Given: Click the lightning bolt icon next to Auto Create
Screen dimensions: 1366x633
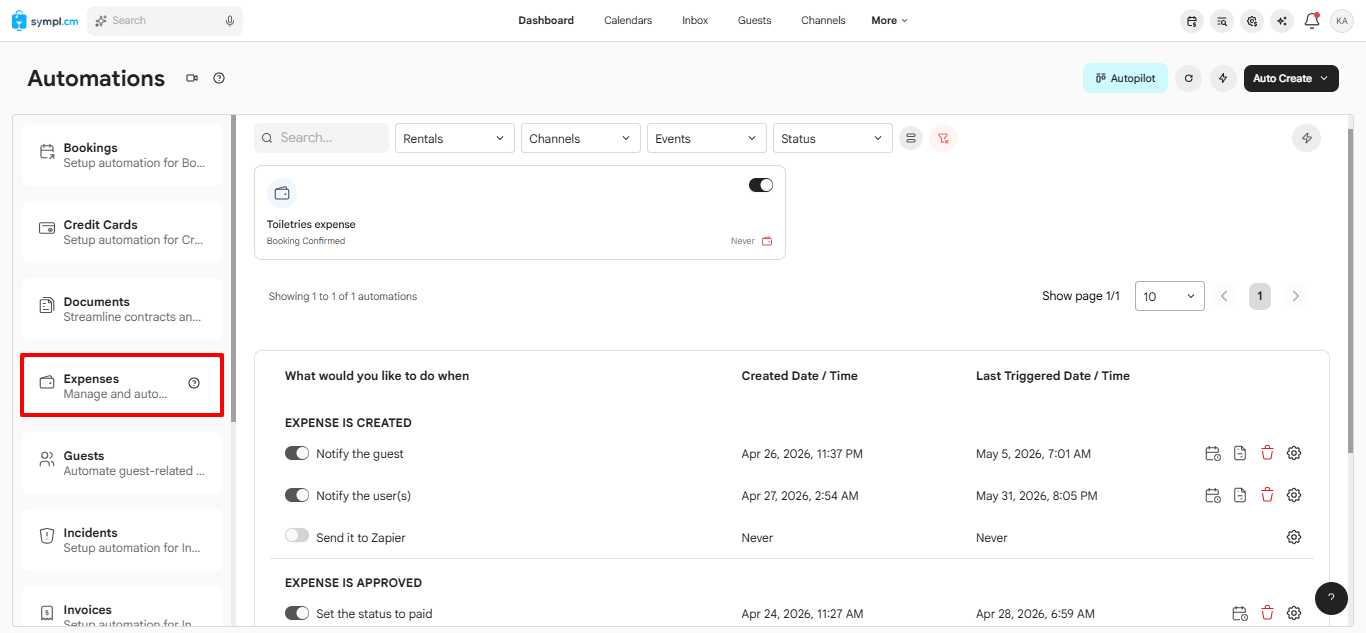Looking at the screenshot, I should coord(1223,78).
